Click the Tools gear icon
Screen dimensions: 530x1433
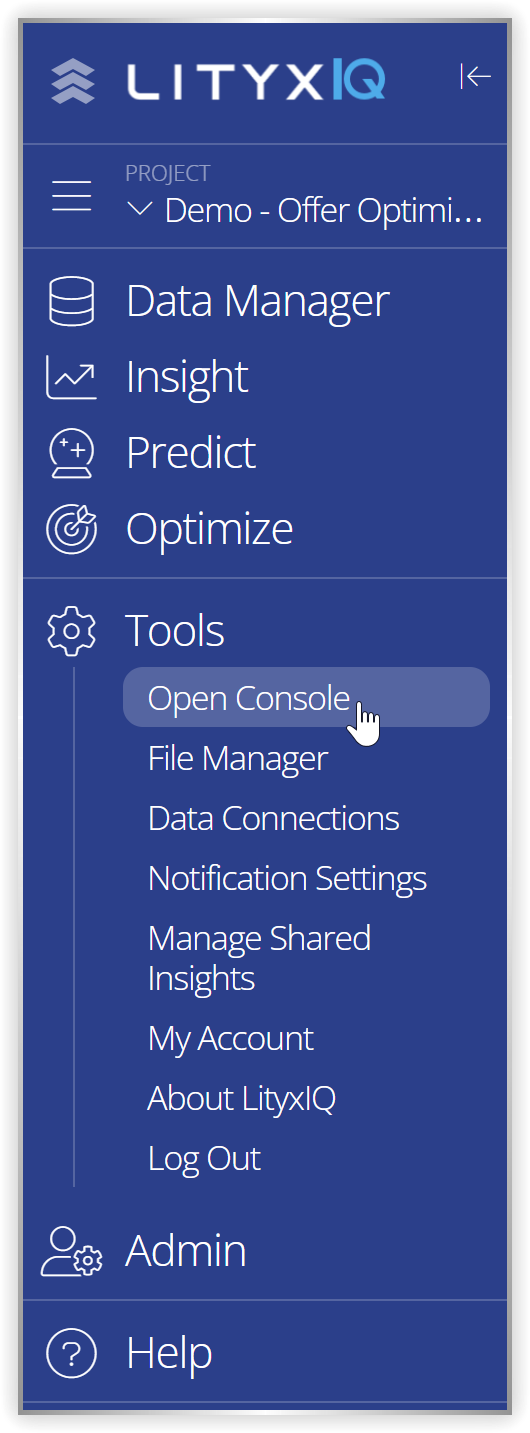tap(72, 631)
